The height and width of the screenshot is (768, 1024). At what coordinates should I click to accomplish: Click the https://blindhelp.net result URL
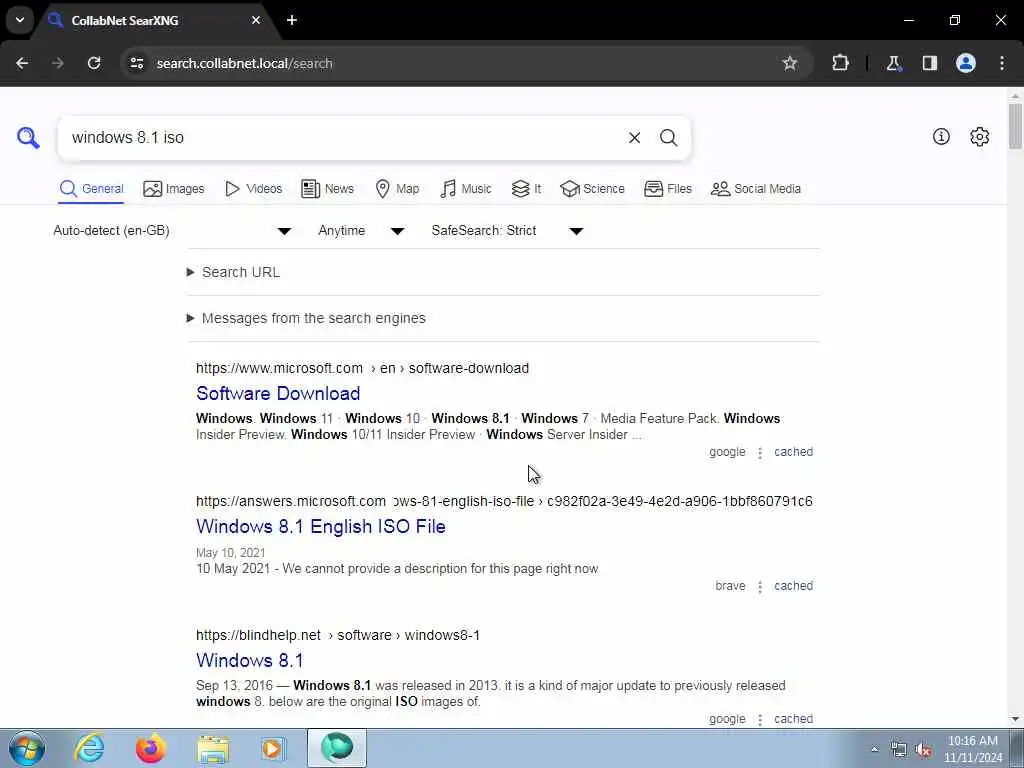(x=338, y=635)
